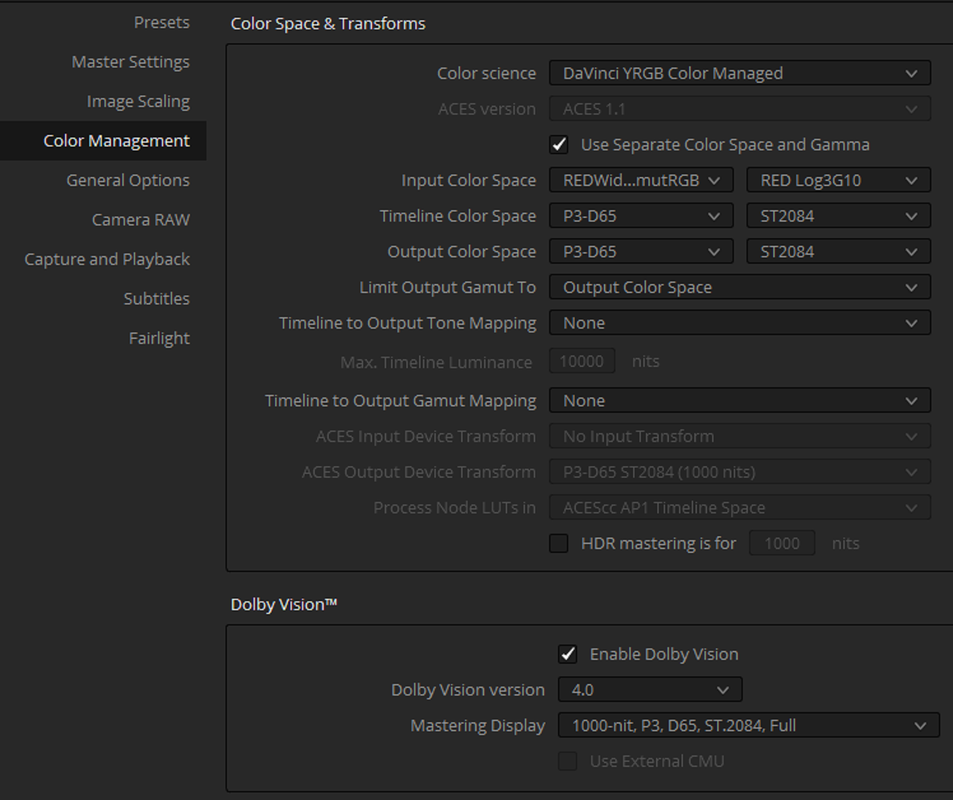Viewport: 953px width, 800px height.
Task: Open General Options section
Action: pos(128,181)
